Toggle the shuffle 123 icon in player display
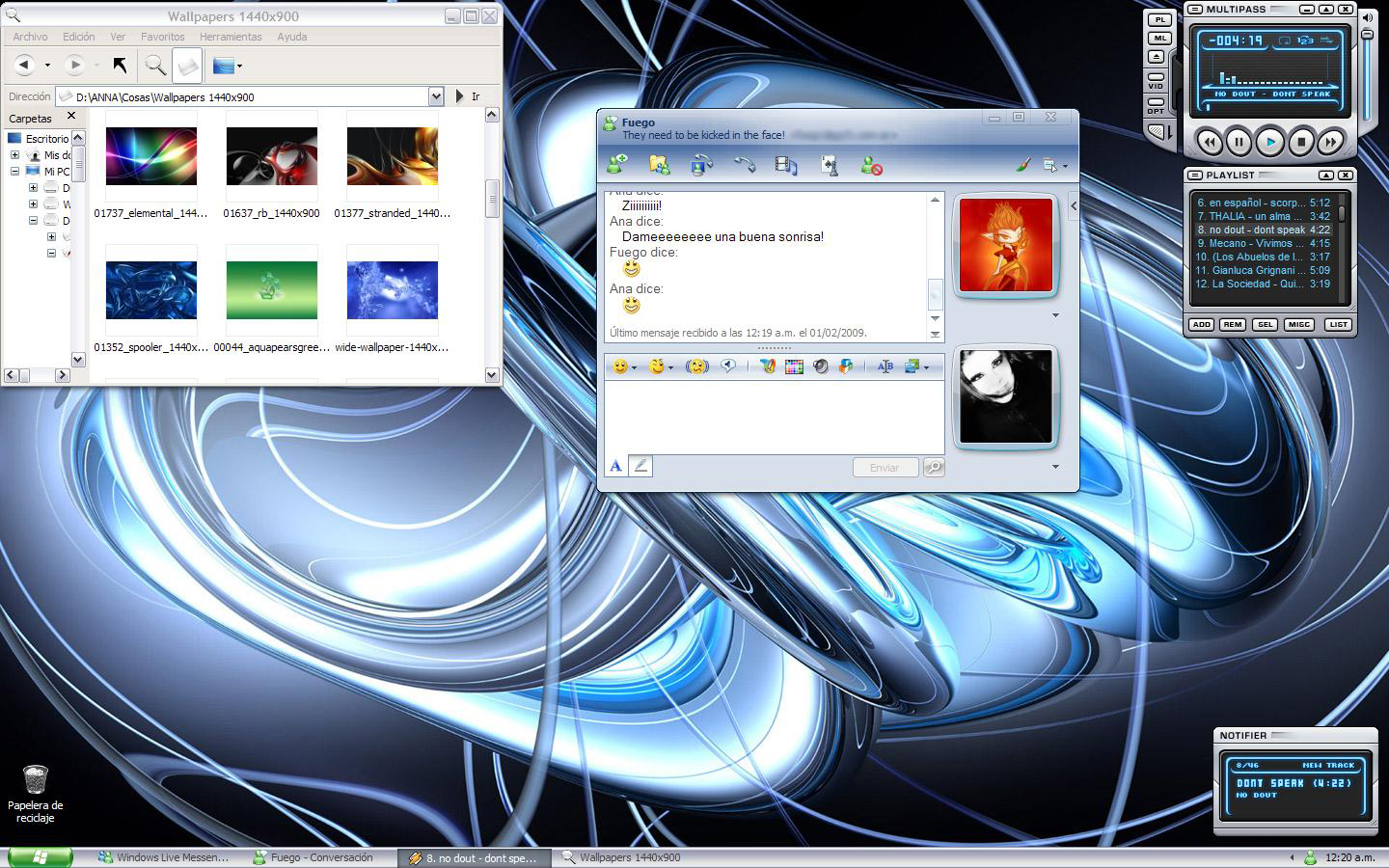Viewport: 1389px width, 868px height. (1305, 41)
